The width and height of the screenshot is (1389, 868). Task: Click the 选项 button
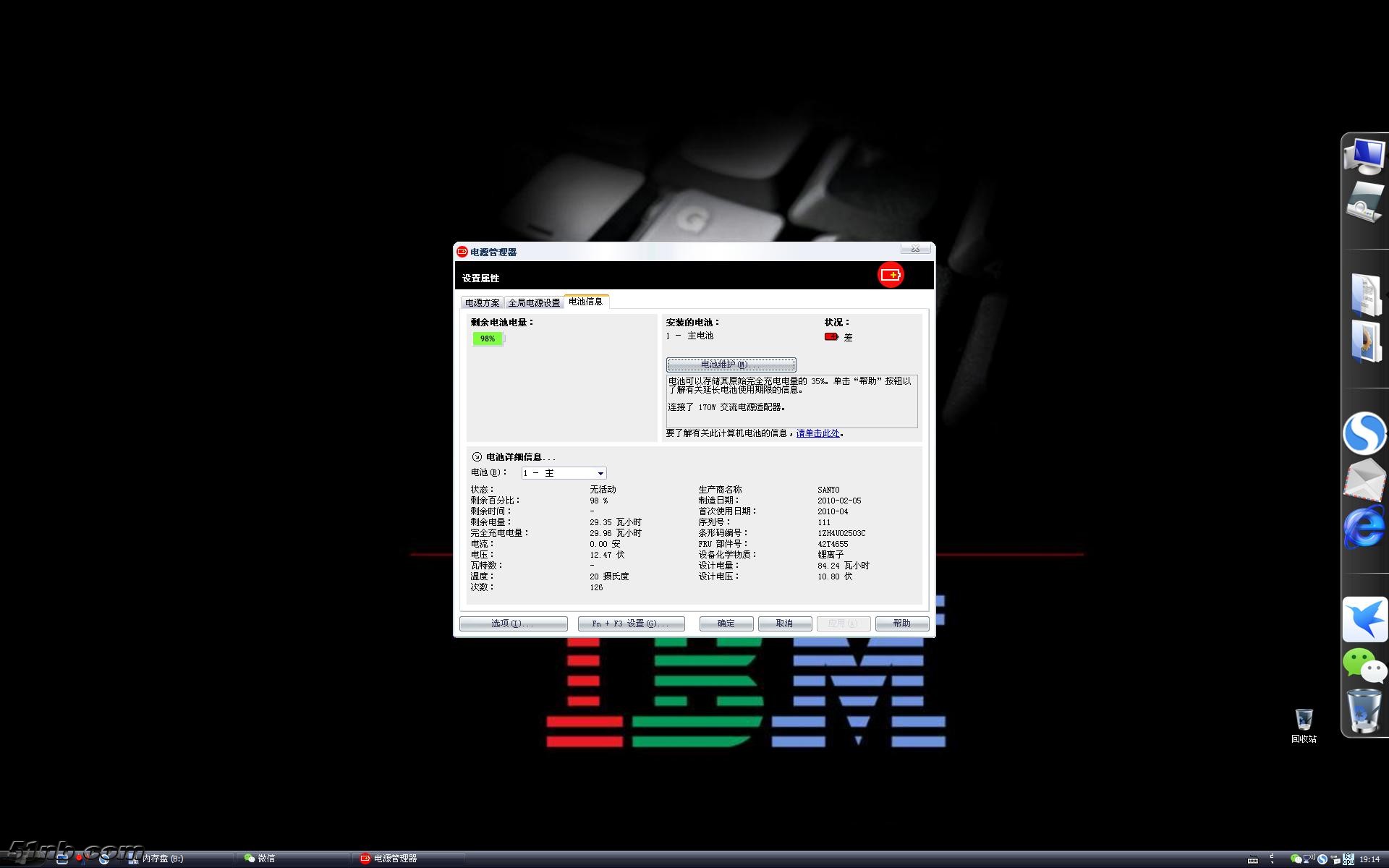[513, 624]
